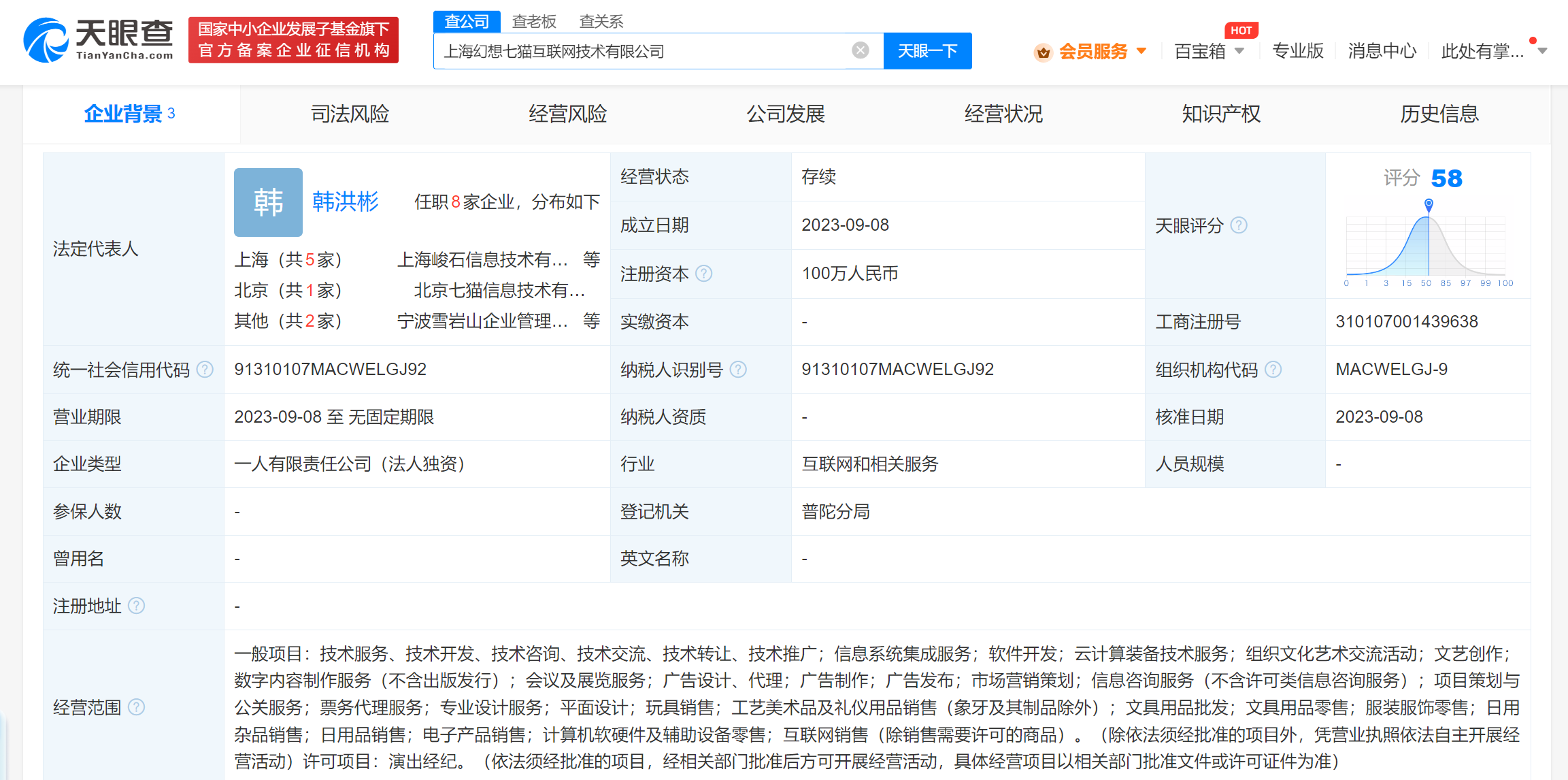Open help icon next to 注册资本
Viewport: 1568px width, 780px height.
[x=704, y=274]
